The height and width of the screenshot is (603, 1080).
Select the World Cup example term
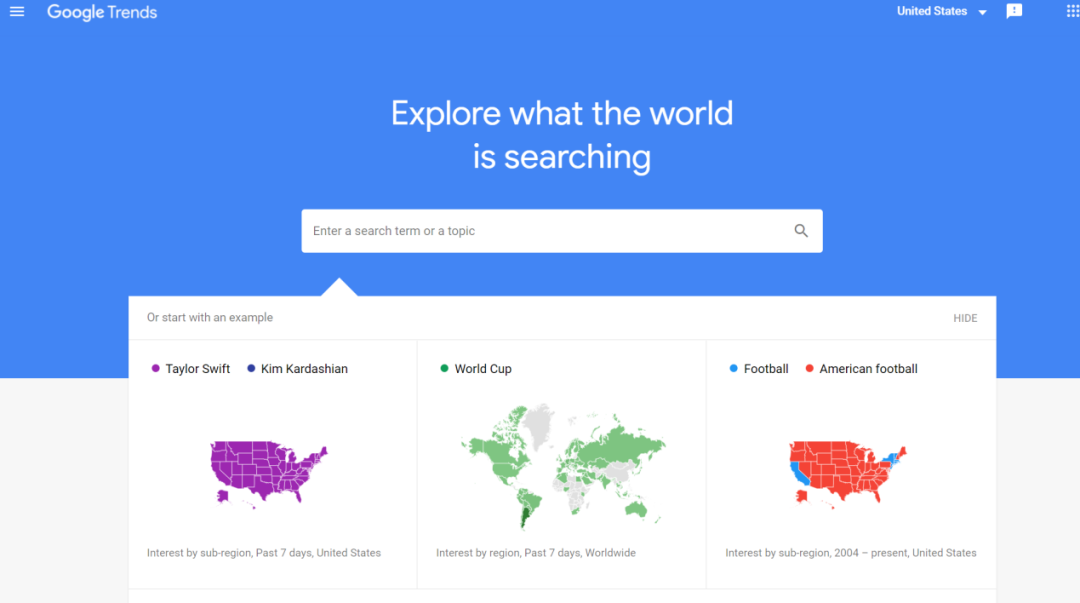coord(483,369)
